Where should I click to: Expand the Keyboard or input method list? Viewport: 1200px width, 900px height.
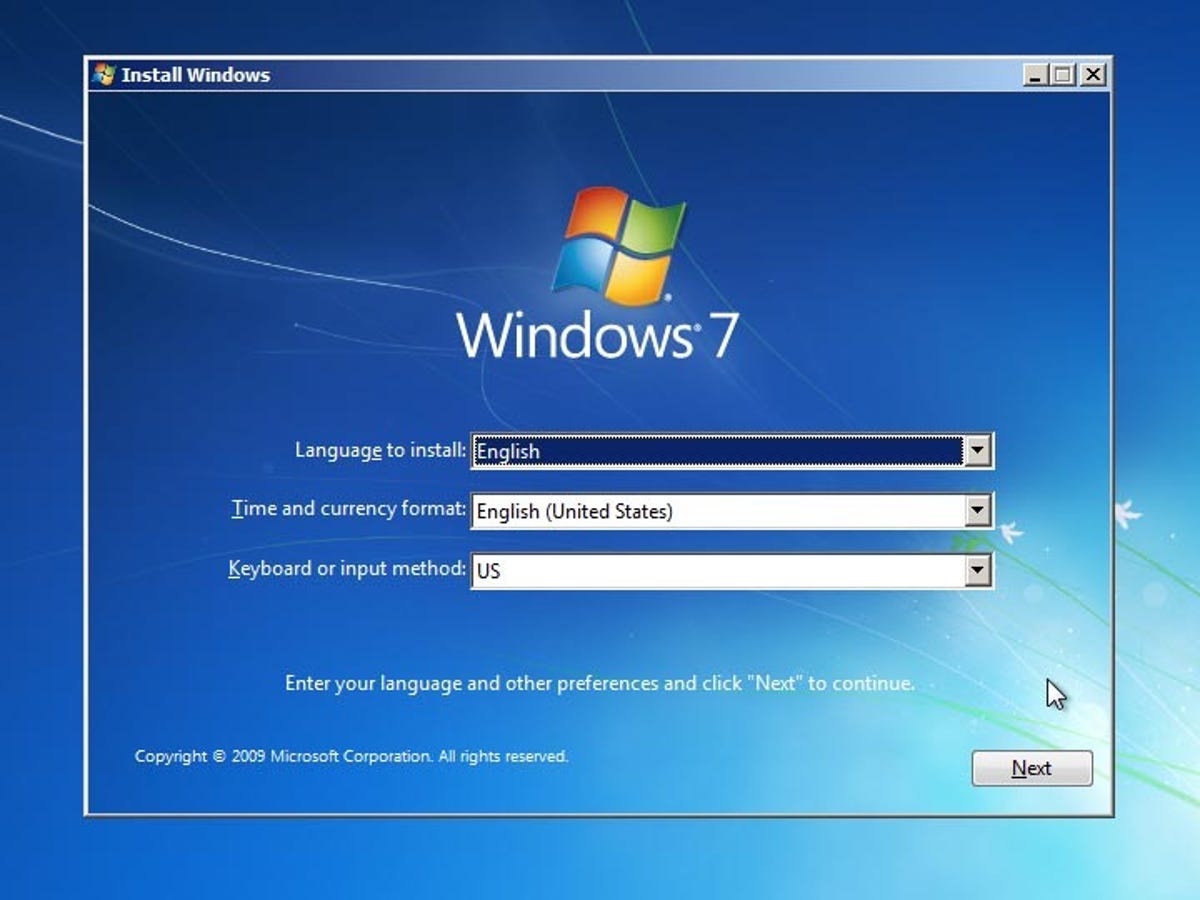(x=979, y=570)
